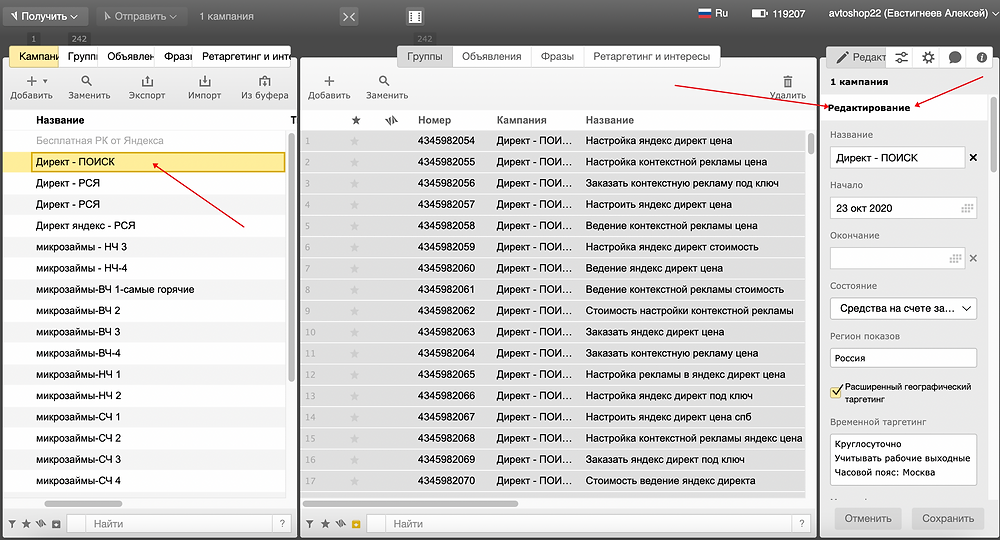The width and height of the screenshot is (1000, 540).
Task: Switch to the Объявления tab in middle panel
Action: 492,56
